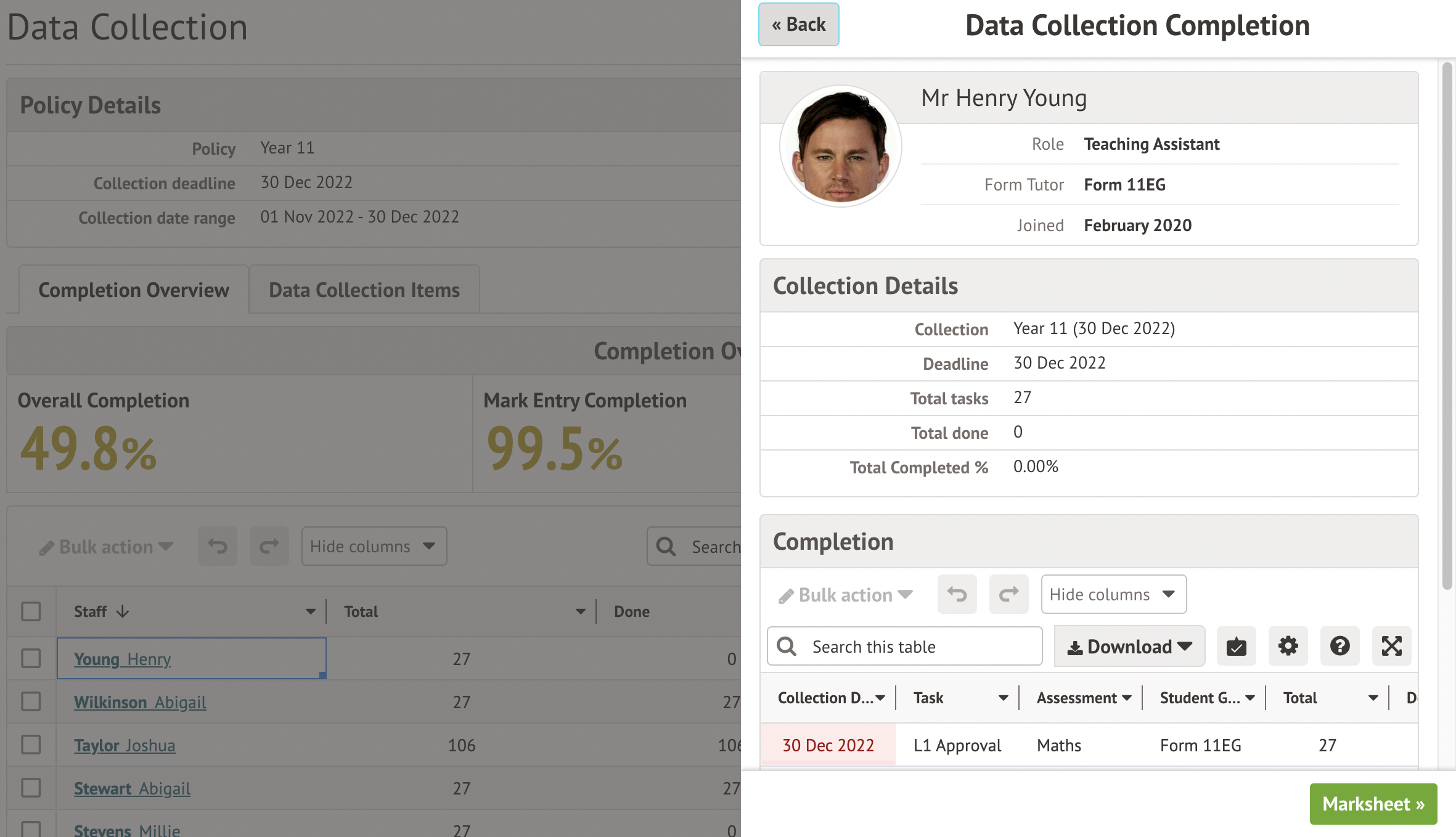Viewport: 1456px width, 837px height.
Task: Open the Bulk action dropdown in Completion panel
Action: pos(845,594)
